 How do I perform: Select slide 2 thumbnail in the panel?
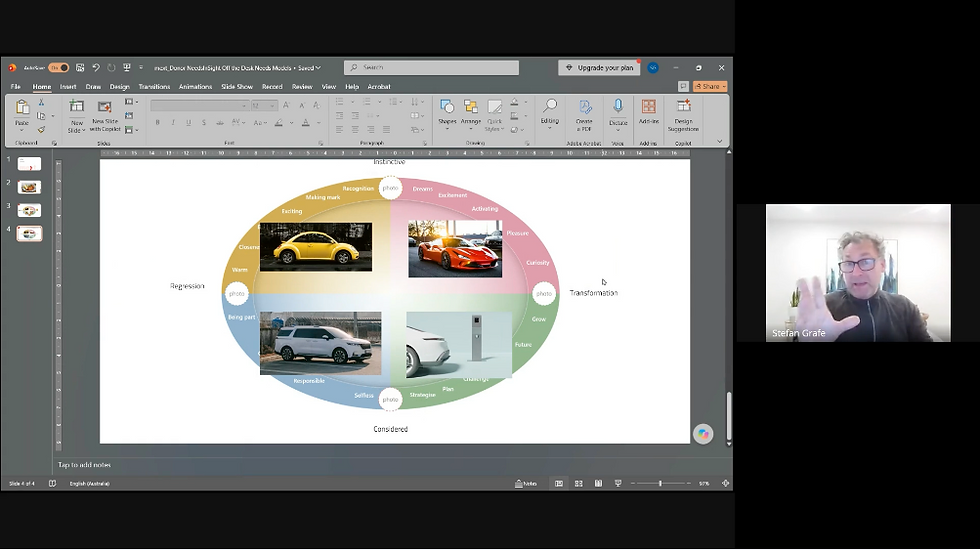coord(29,187)
